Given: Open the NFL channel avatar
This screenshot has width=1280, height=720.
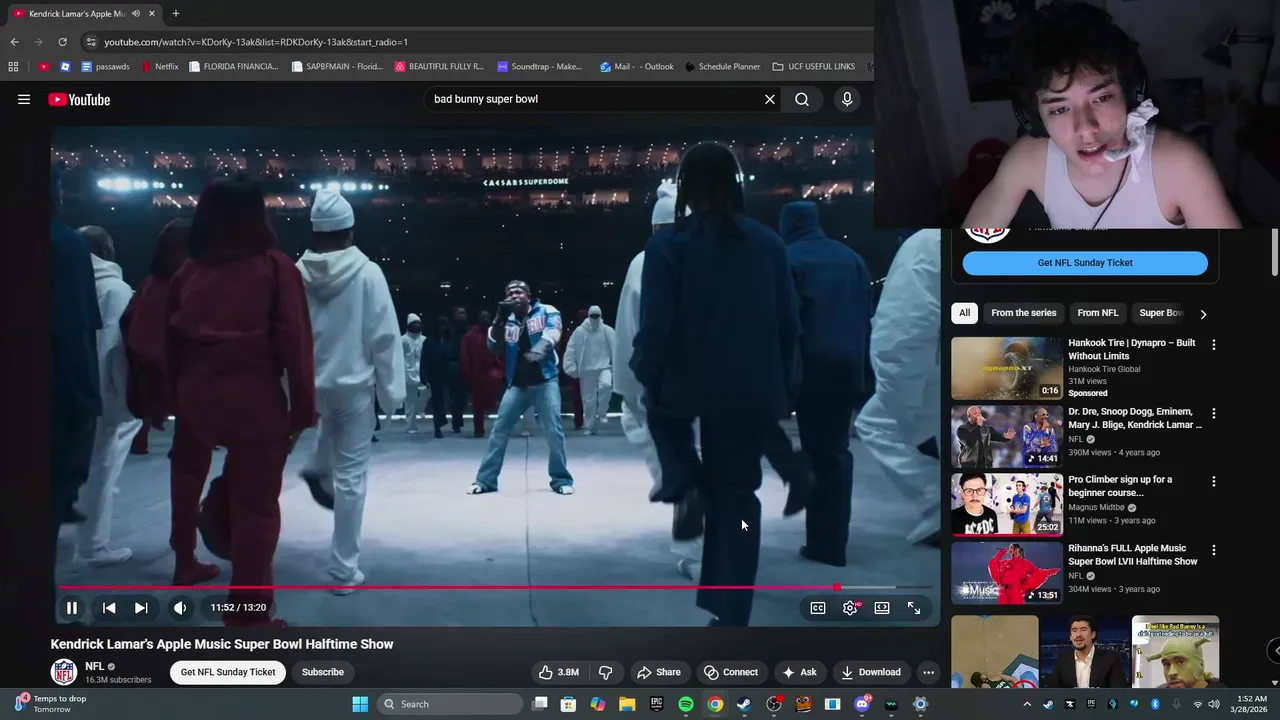Looking at the screenshot, I should (x=64, y=672).
